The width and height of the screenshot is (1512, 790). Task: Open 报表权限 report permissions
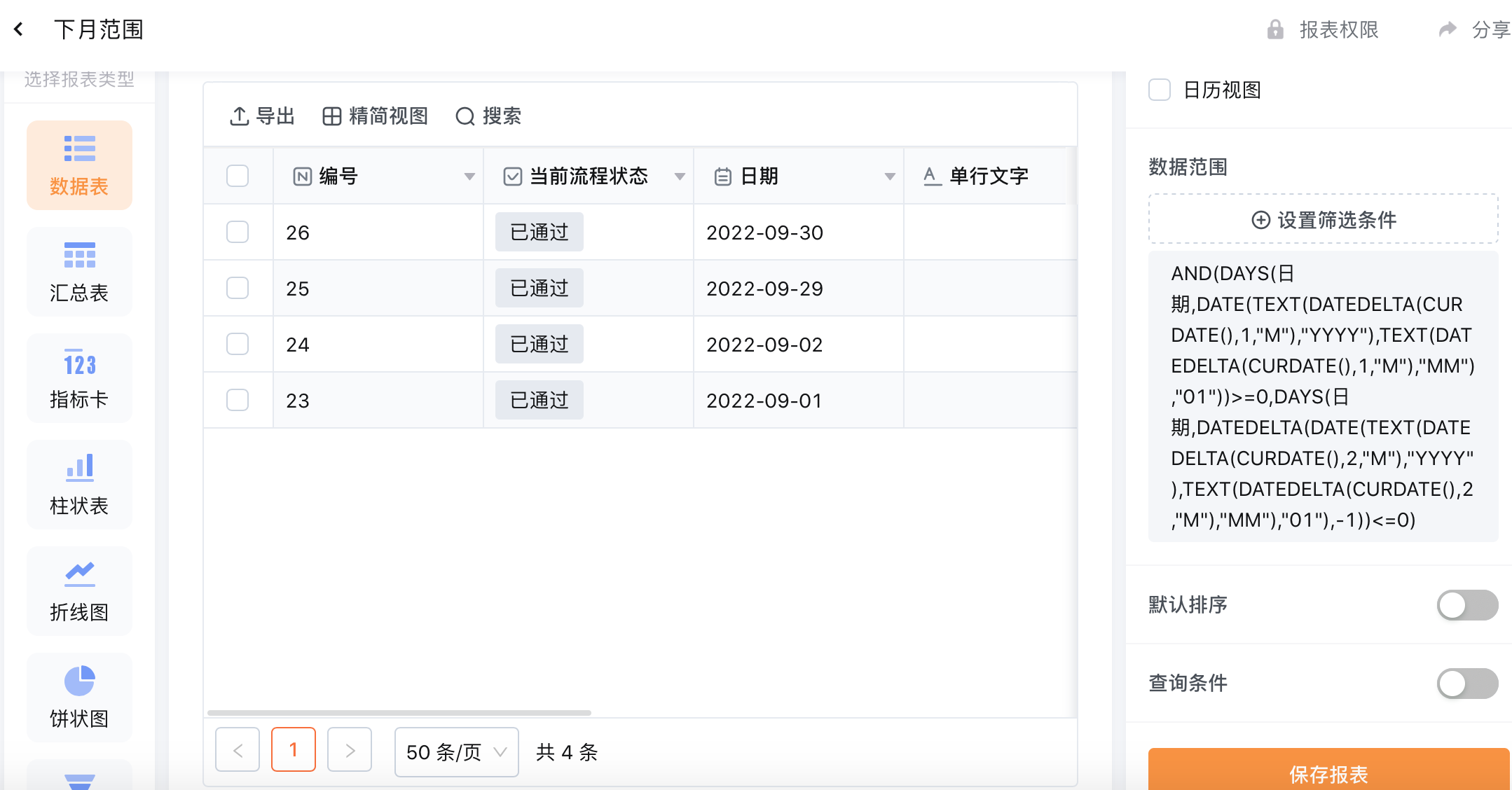[1323, 29]
